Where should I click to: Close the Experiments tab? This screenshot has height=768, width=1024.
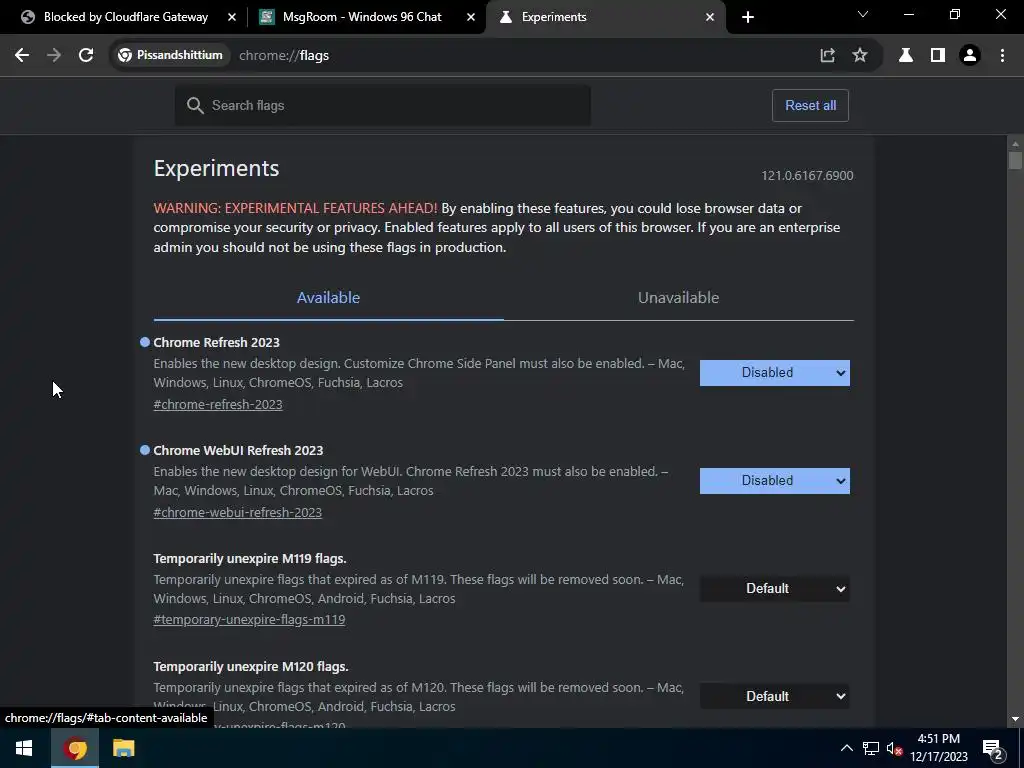click(x=710, y=17)
